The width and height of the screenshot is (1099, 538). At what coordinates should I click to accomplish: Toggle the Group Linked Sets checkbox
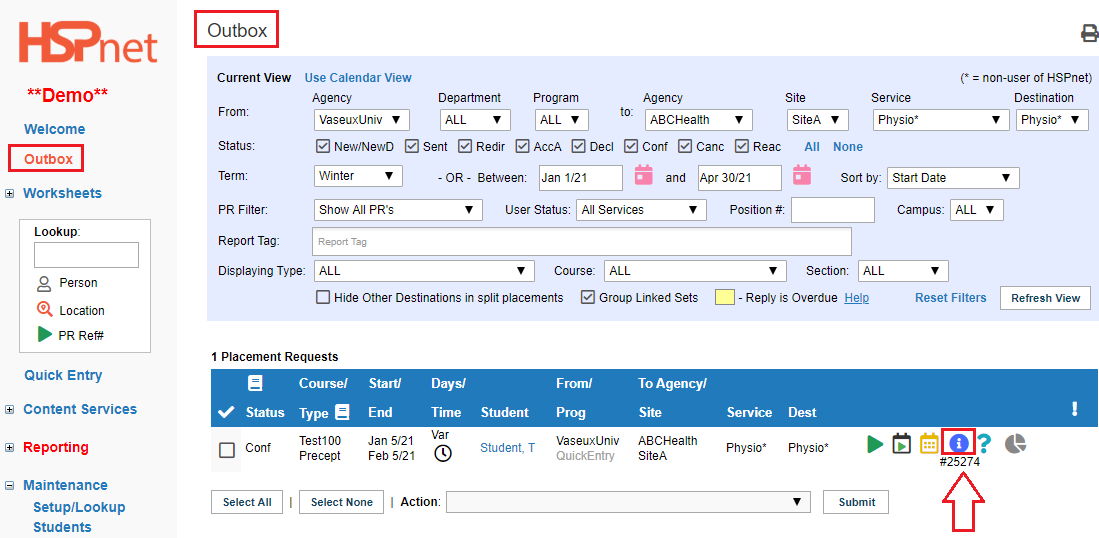pyautogui.click(x=588, y=297)
